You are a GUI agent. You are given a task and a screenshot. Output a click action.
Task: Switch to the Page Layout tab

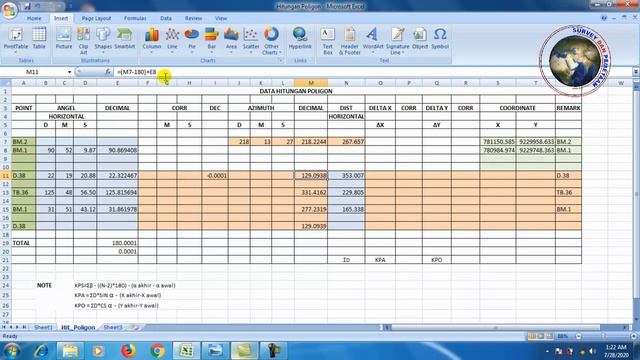click(96, 18)
